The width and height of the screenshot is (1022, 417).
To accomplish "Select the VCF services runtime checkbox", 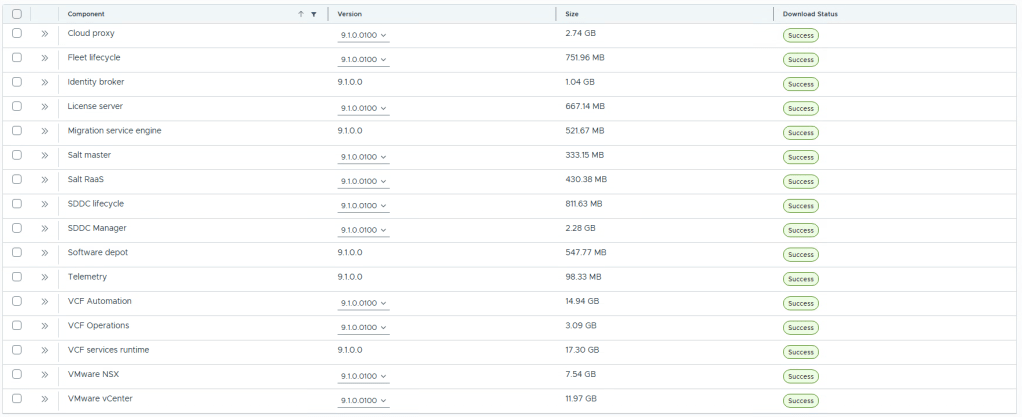I will [x=17, y=350].
